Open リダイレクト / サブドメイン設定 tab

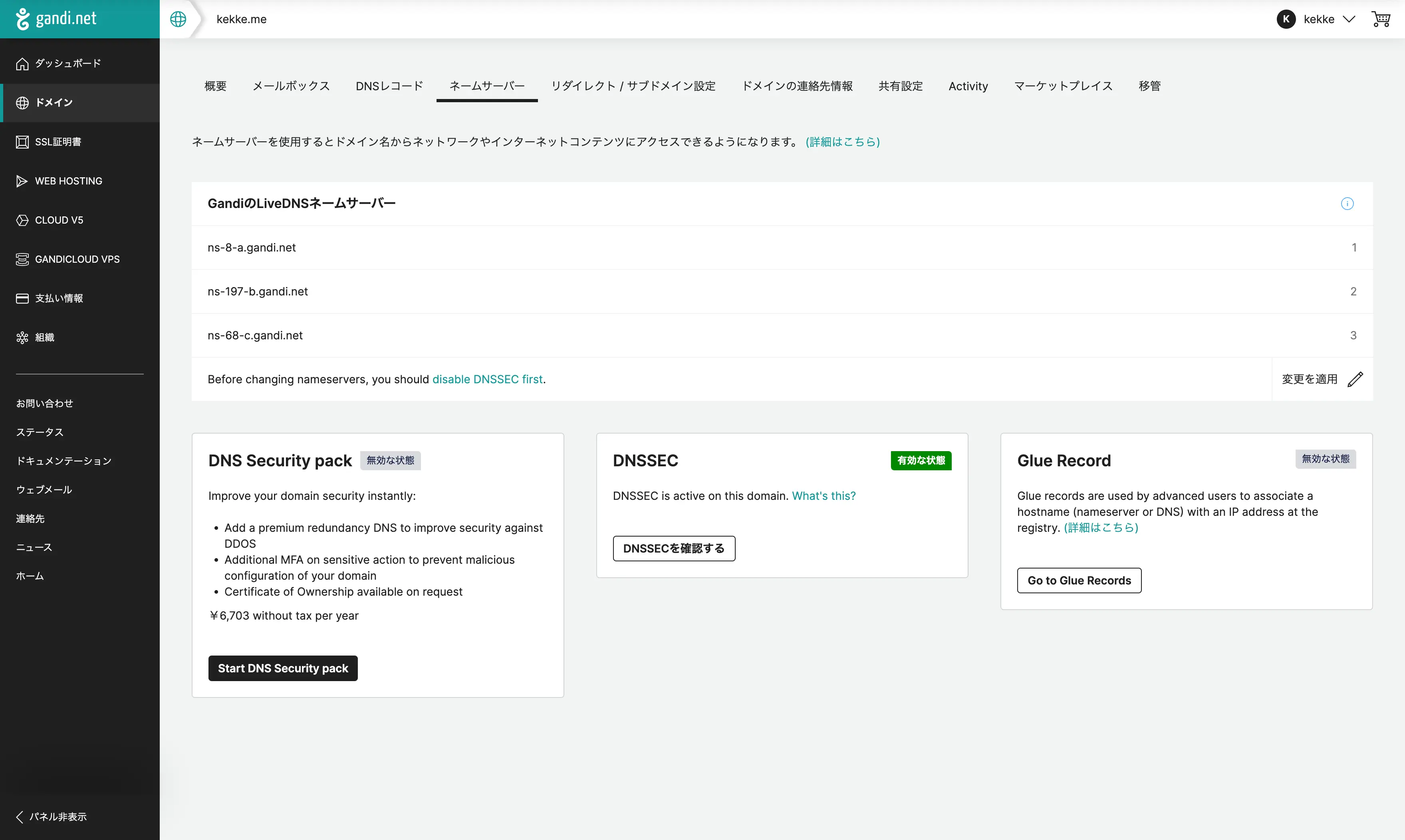pos(633,86)
